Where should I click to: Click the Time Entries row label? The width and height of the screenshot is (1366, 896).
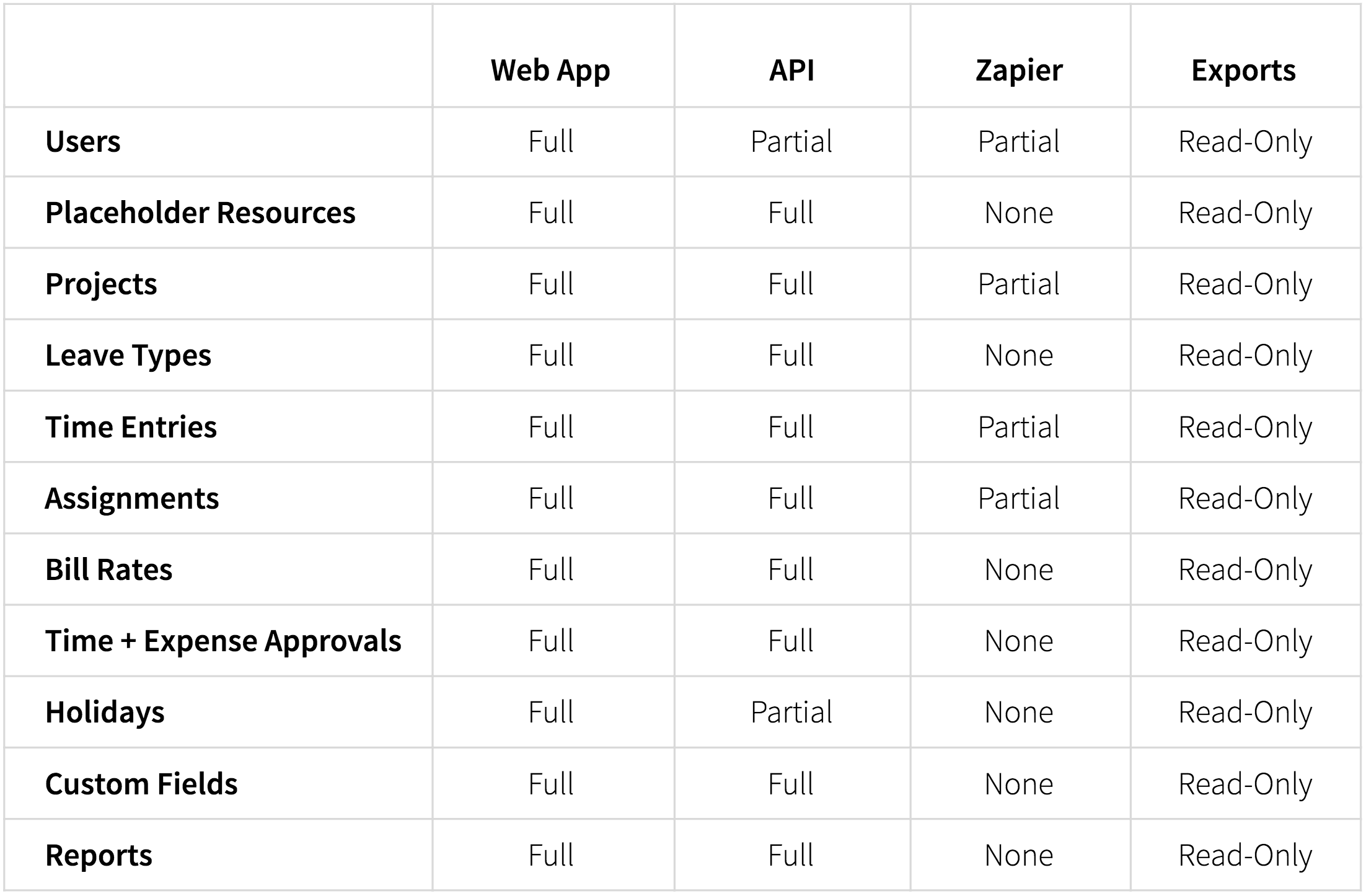[x=131, y=427]
